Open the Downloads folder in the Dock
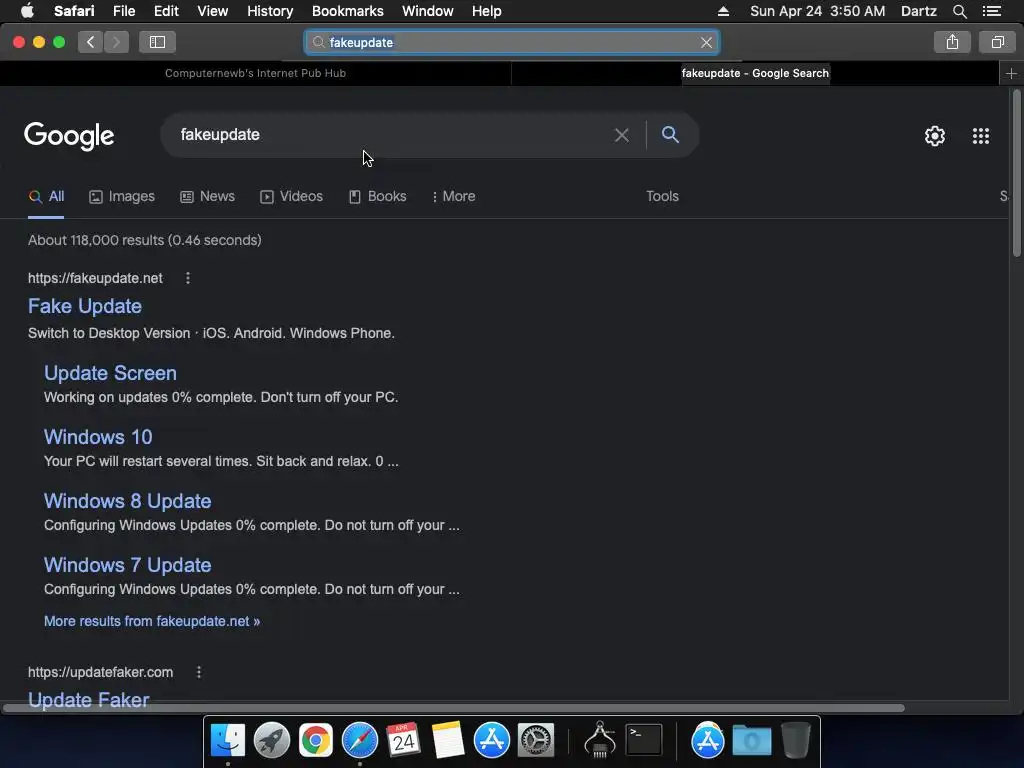The width and height of the screenshot is (1024, 768). [752, 741]
